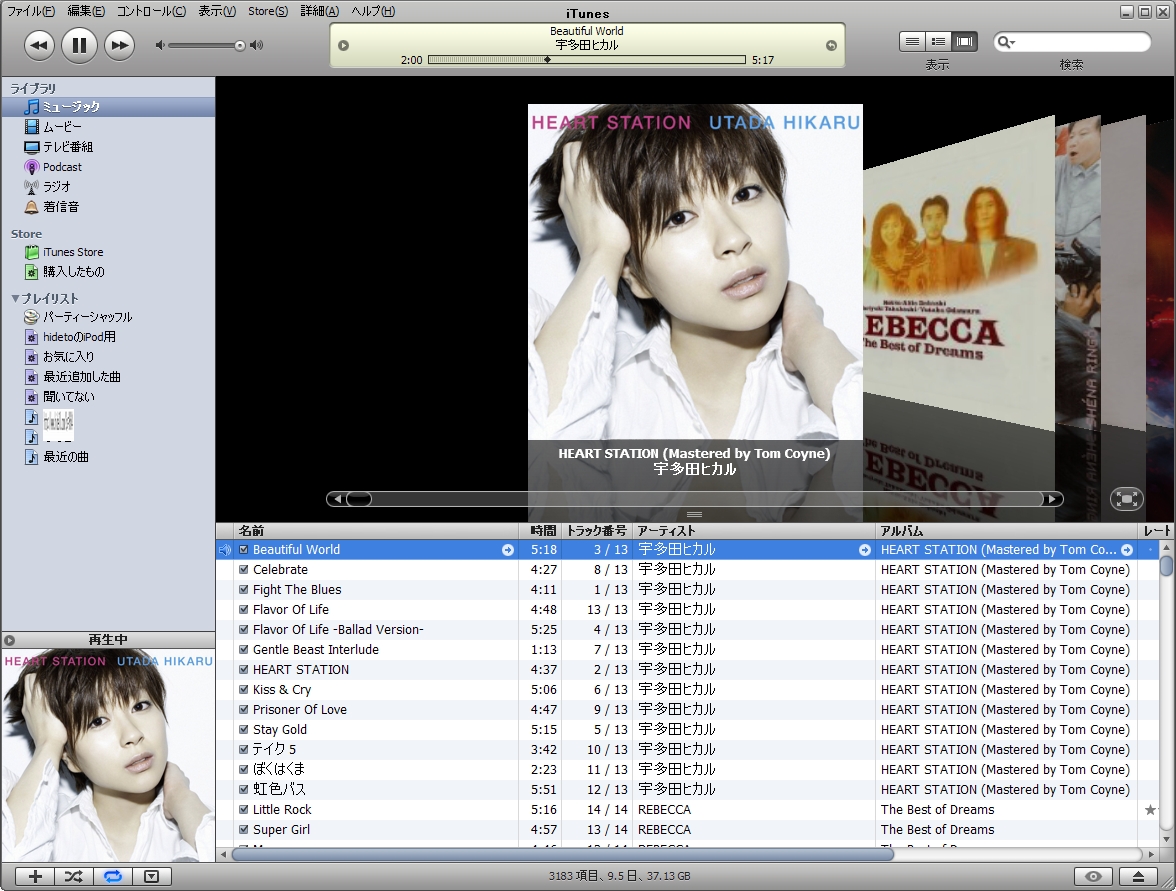
Task: Pause playback with the pause button
Action: pos(79,45)
